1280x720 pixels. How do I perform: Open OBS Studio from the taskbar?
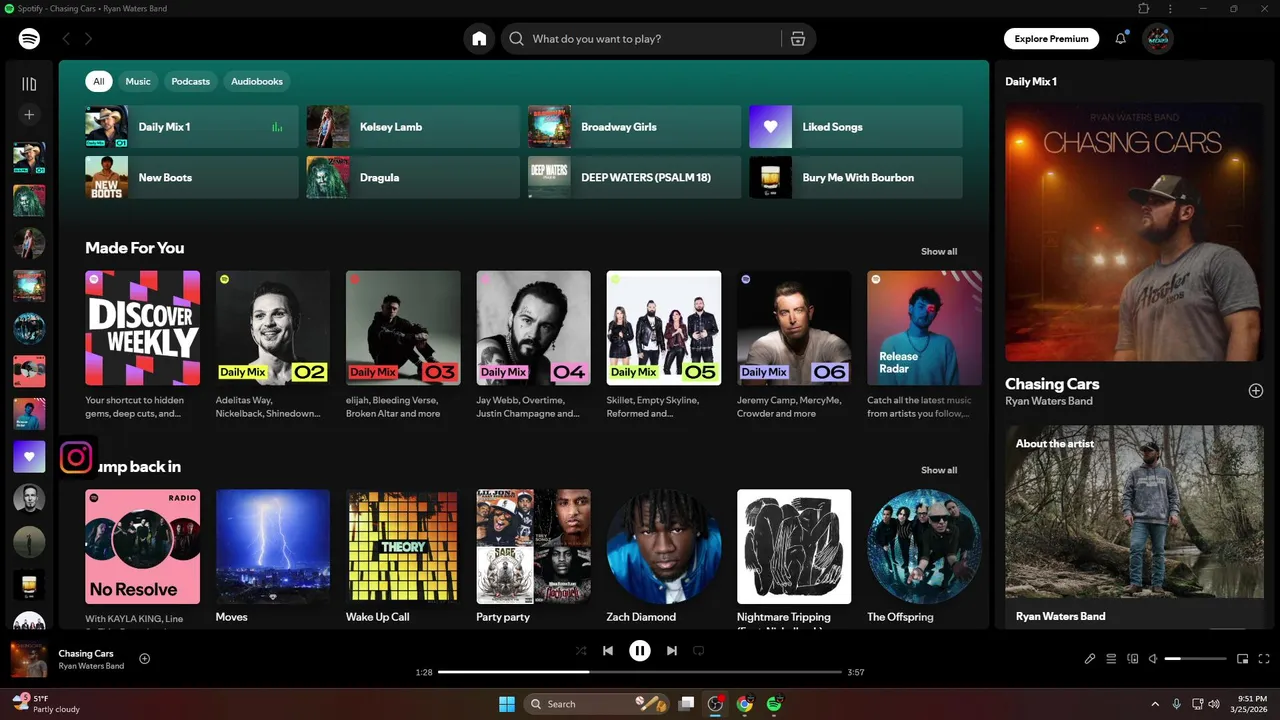715,704
